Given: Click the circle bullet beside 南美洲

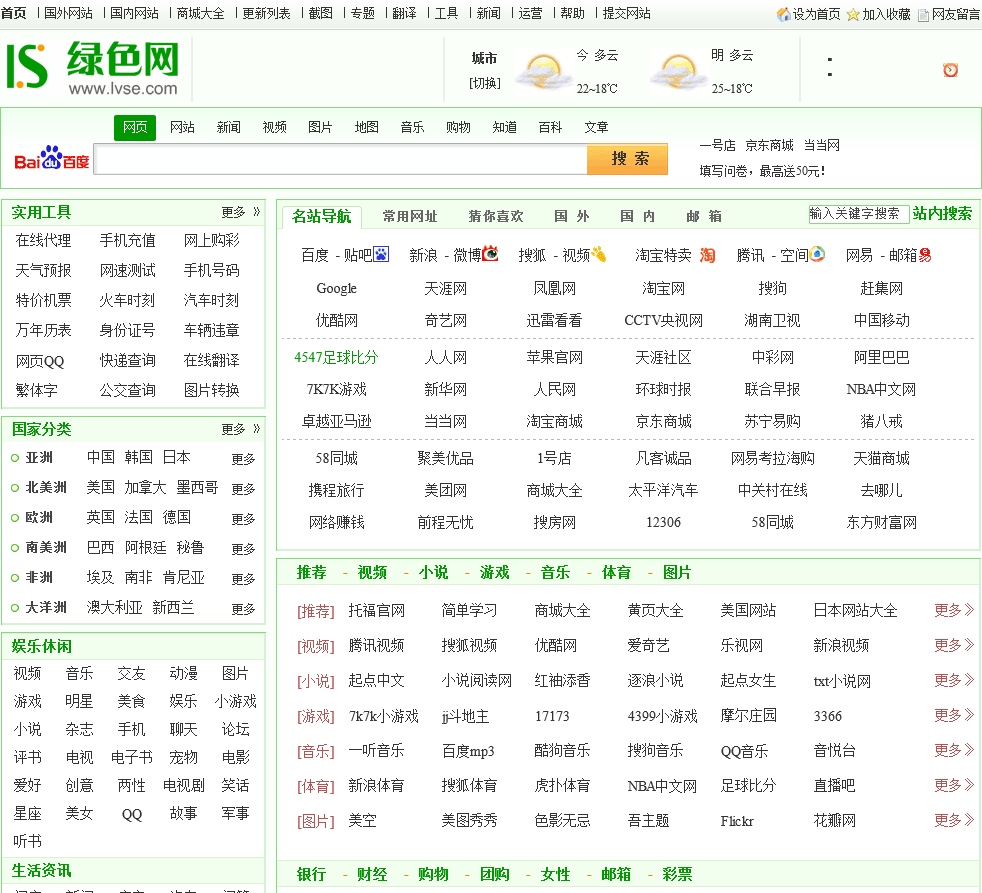Looking at the screenshot, I should [x=15, y=548].
